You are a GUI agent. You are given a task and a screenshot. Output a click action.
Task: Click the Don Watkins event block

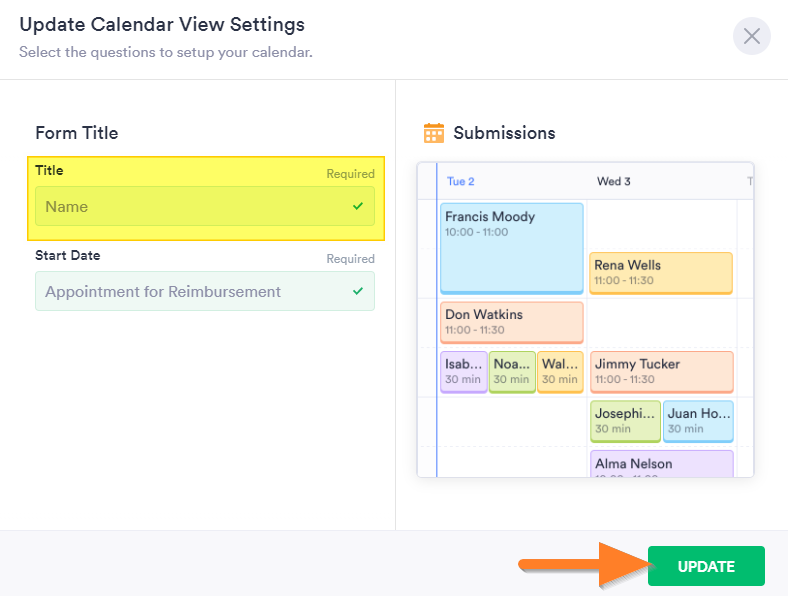click(511, 322)
